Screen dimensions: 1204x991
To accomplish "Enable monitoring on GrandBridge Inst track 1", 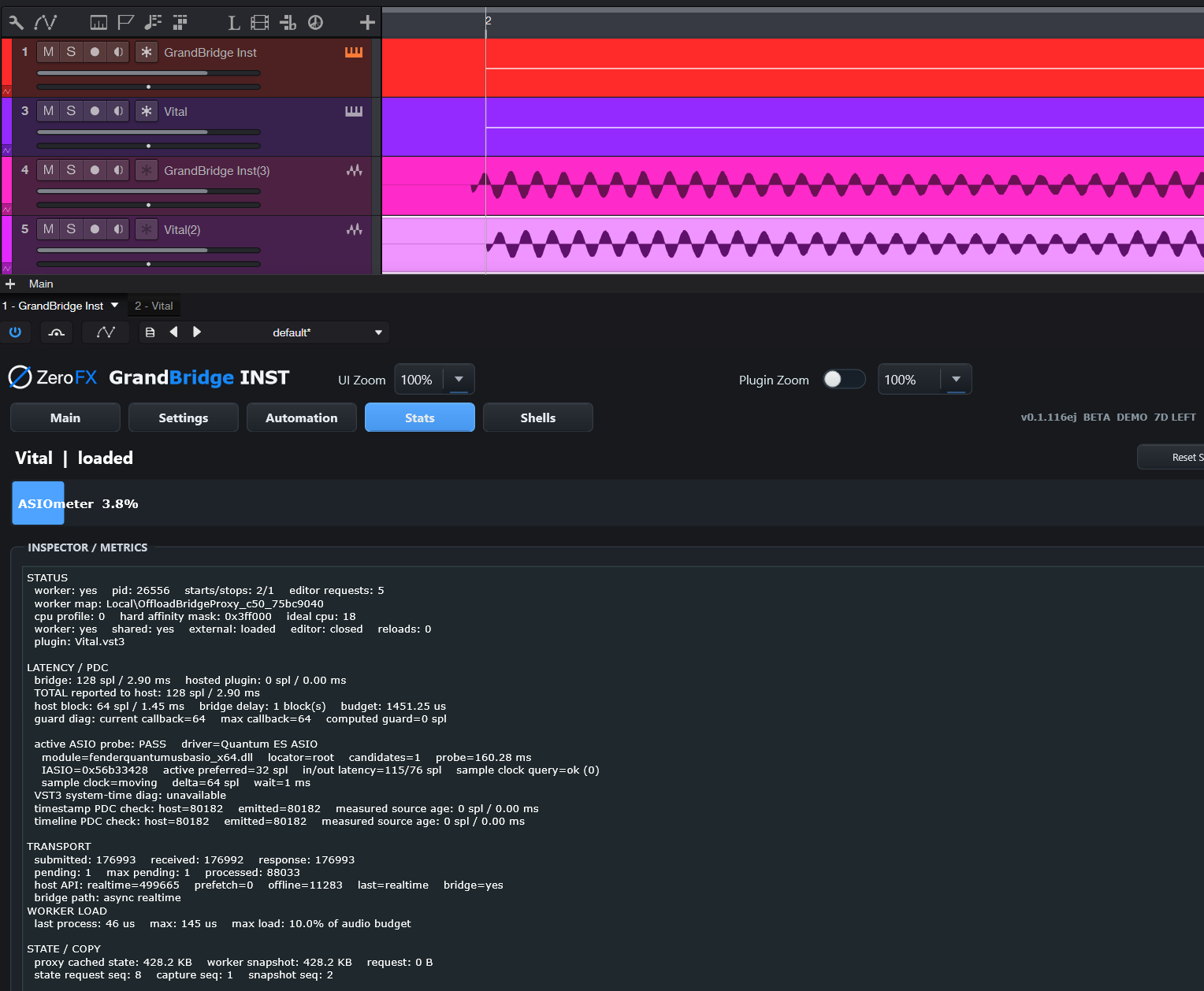I will pyautogui.click(x=118, y=52).
